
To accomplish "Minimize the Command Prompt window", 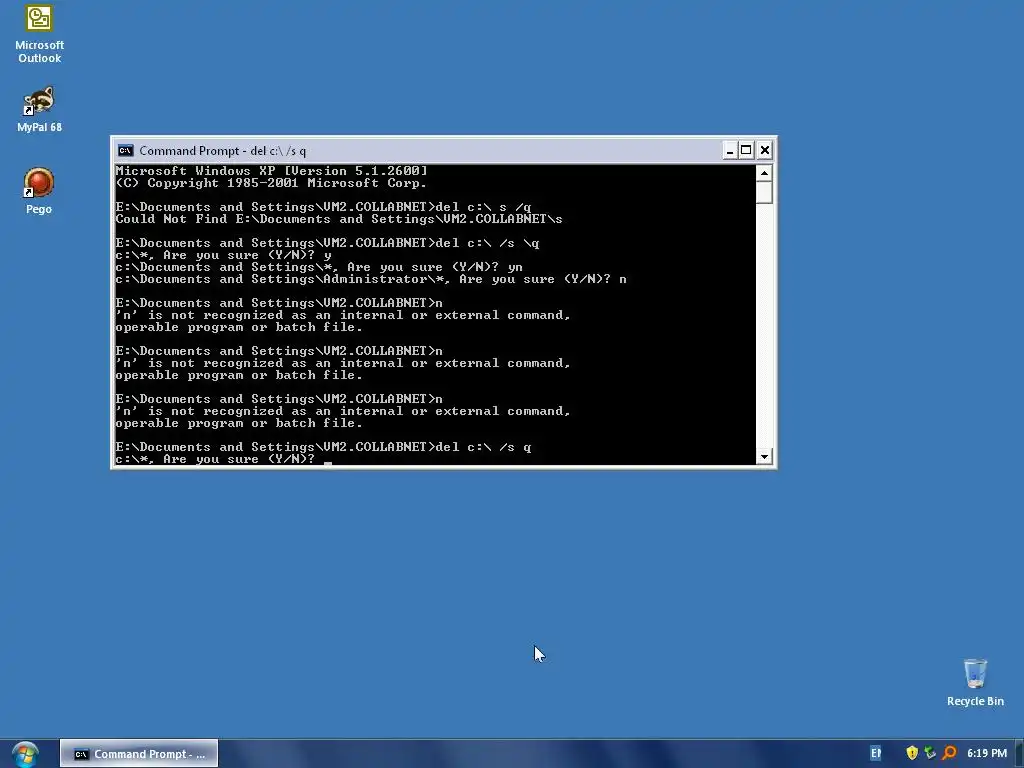I will click(x=729, y=151).
